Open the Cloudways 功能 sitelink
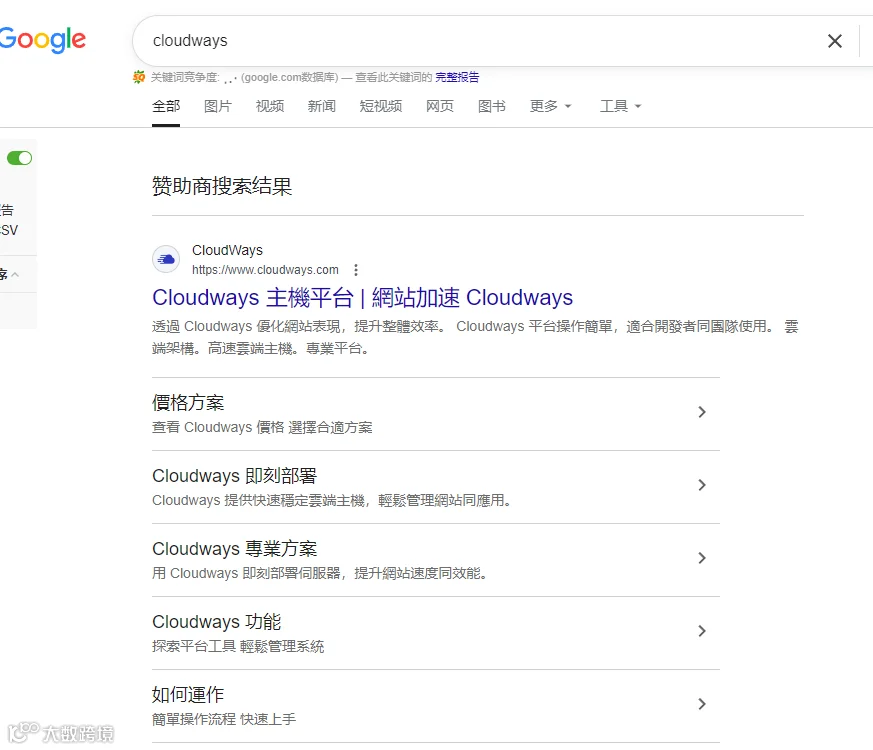This screenshot has height=750, width=873. pos(217,621)
